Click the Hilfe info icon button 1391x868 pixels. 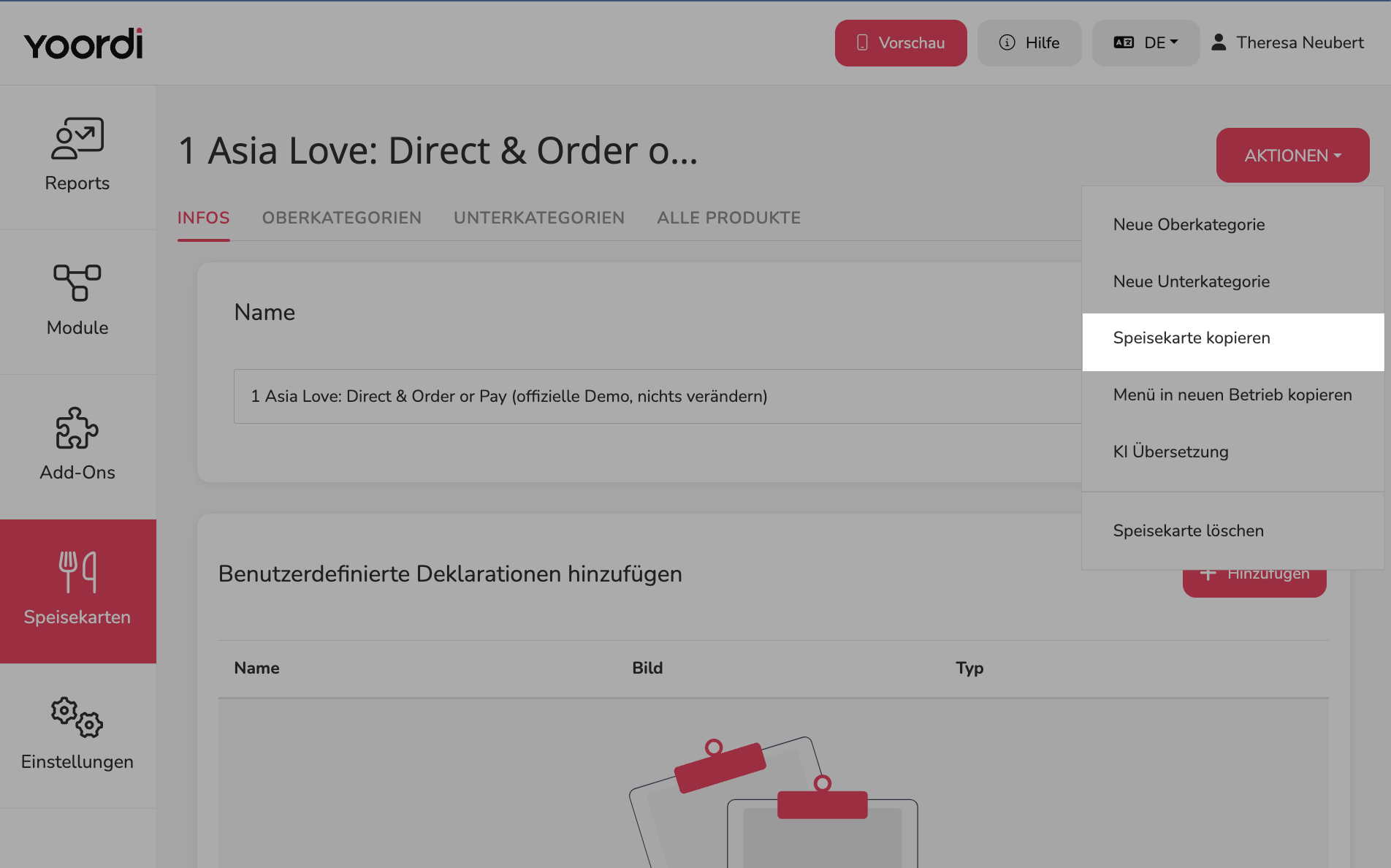click(1029, 43)
